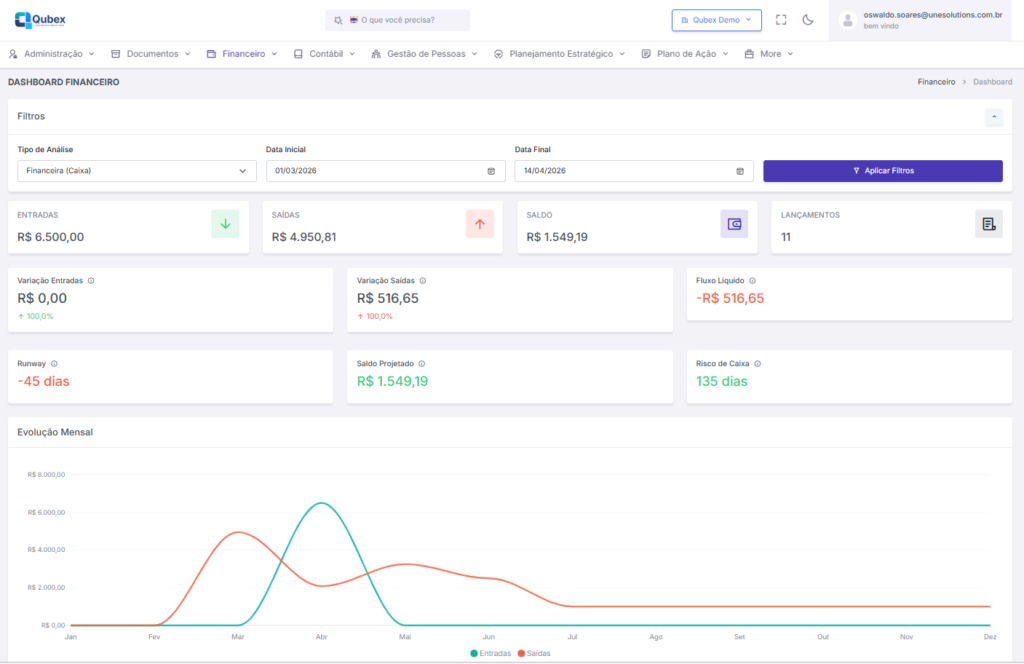Screen dimensions: 1024x664
Task: Toggle Entradas series in chart legend
Action: pos(490,653)
